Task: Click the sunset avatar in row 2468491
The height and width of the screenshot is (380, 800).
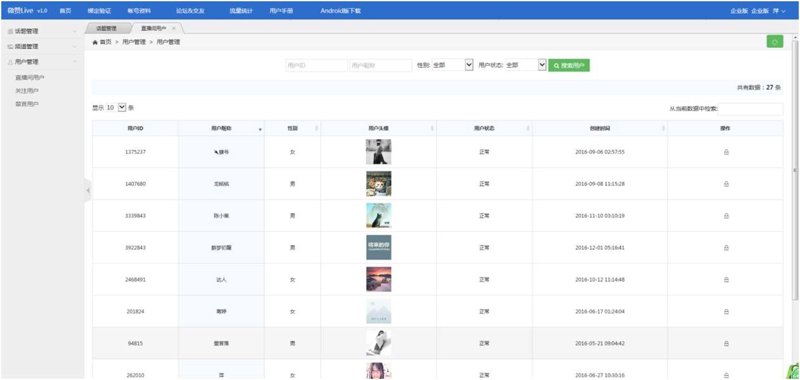Action: [x=379, y=279]
